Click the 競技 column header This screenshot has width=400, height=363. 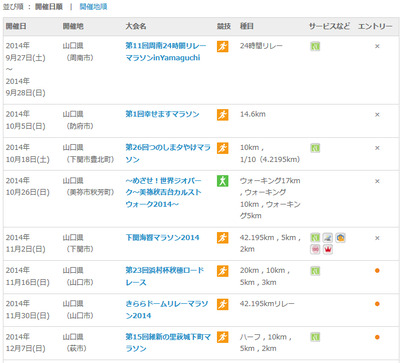click(x=224, y=26)
